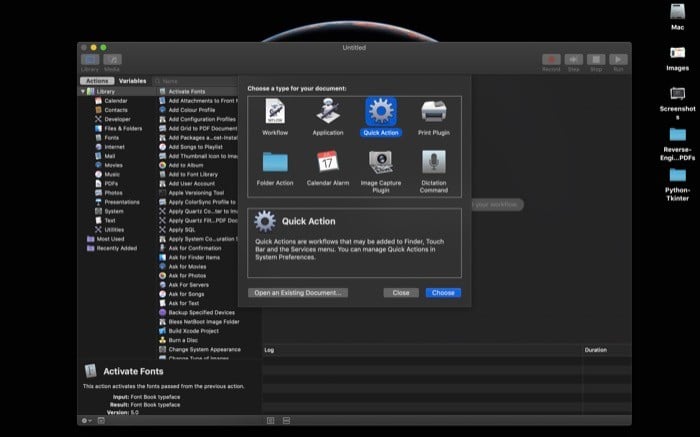The width and height of the screenshot is (700, 437).
Task: Open the Reverse-Engi...PDFs desktop folder
Action: [677, 144]
